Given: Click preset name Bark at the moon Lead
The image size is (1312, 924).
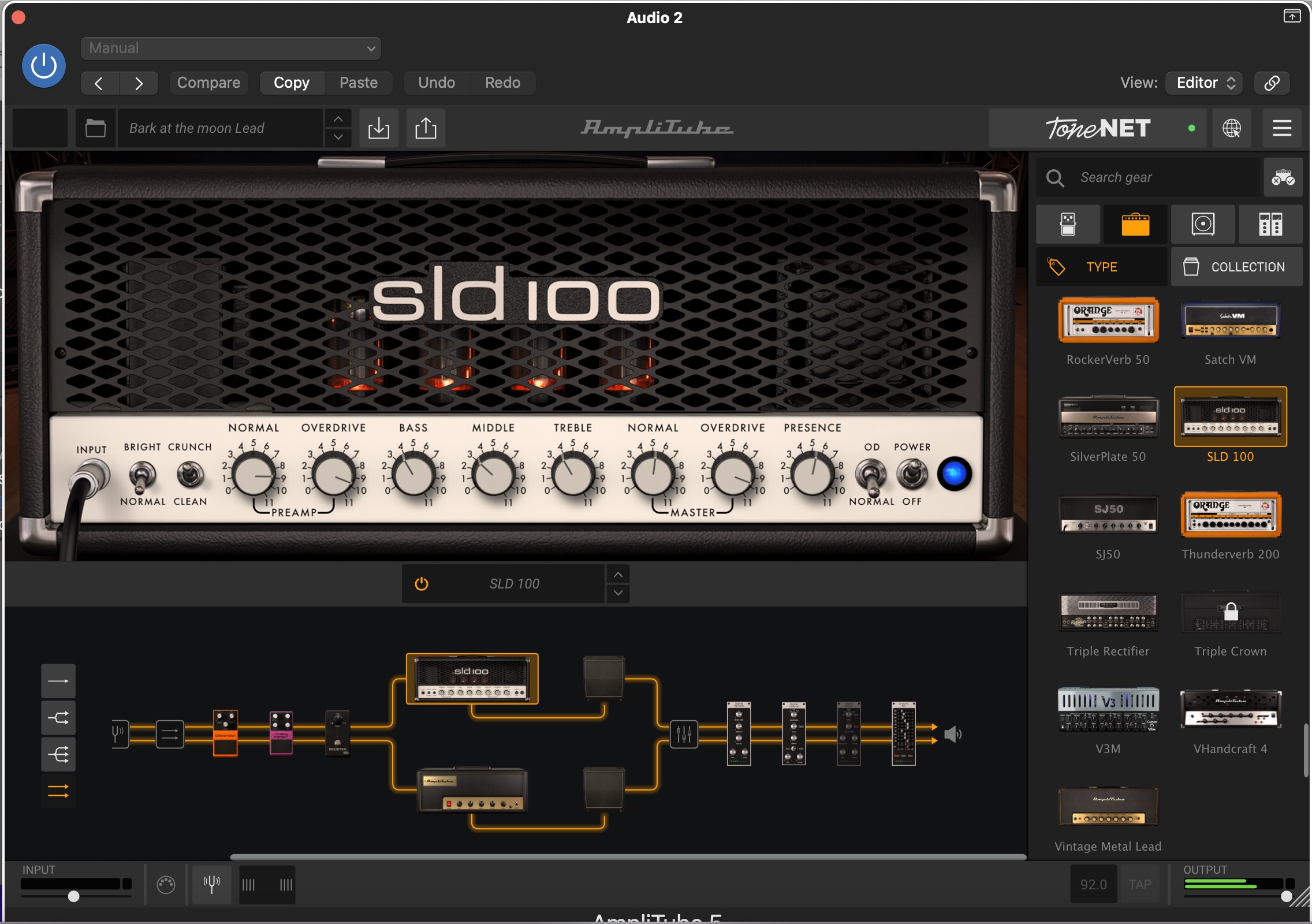Looking at the screenshot, I should point(219,128).
